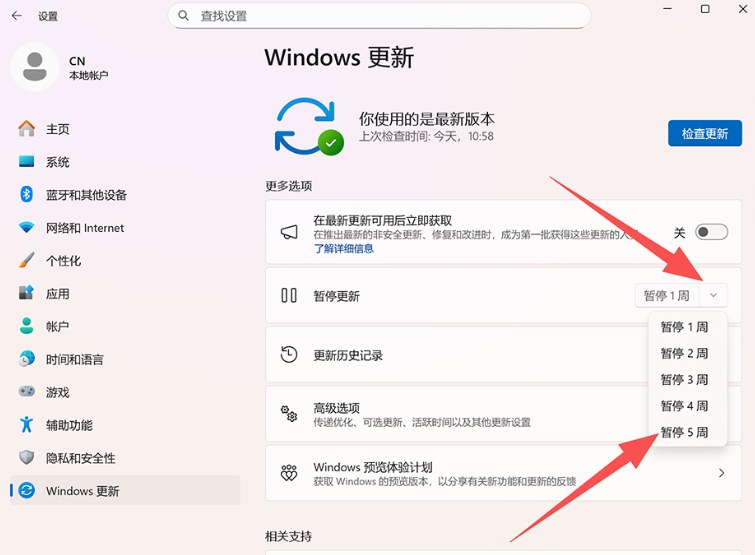Expand the 暂停更新 duration dropdown arrow
The width and height of the screenshot is (755, 555).
pos(713,295)
